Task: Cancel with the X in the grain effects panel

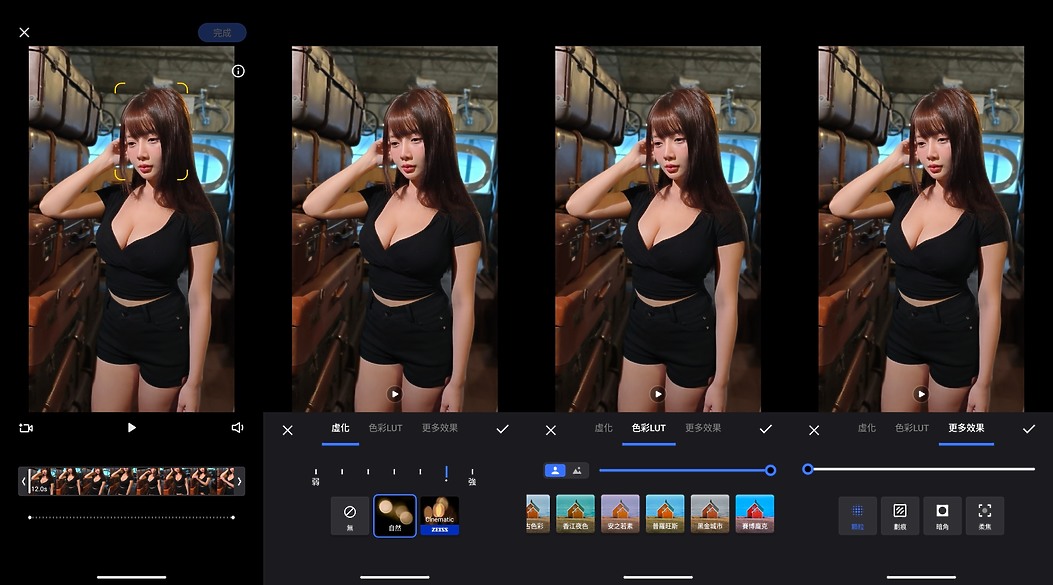Action: [814, 430]
